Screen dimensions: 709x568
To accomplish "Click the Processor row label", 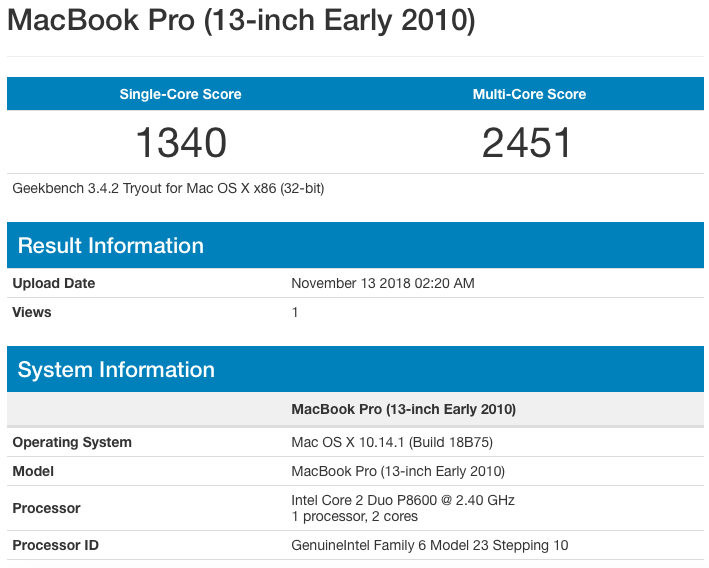I will pos(46,508).
